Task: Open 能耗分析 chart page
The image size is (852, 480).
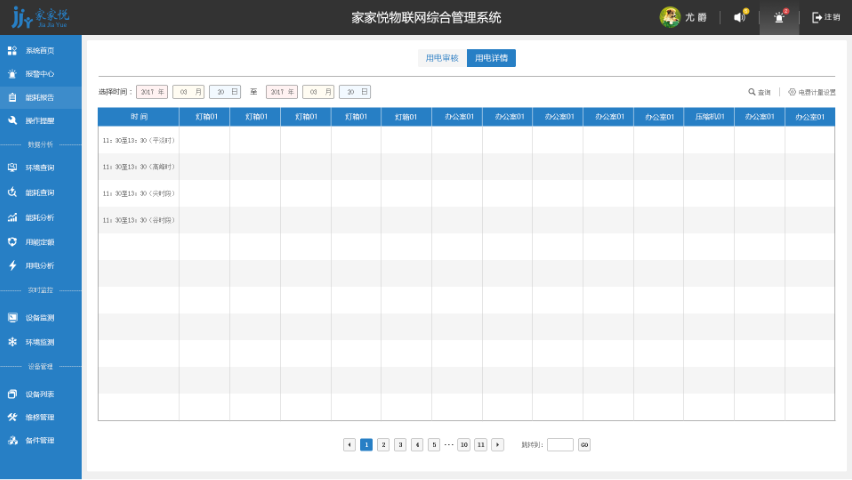Action: [40, 217]
